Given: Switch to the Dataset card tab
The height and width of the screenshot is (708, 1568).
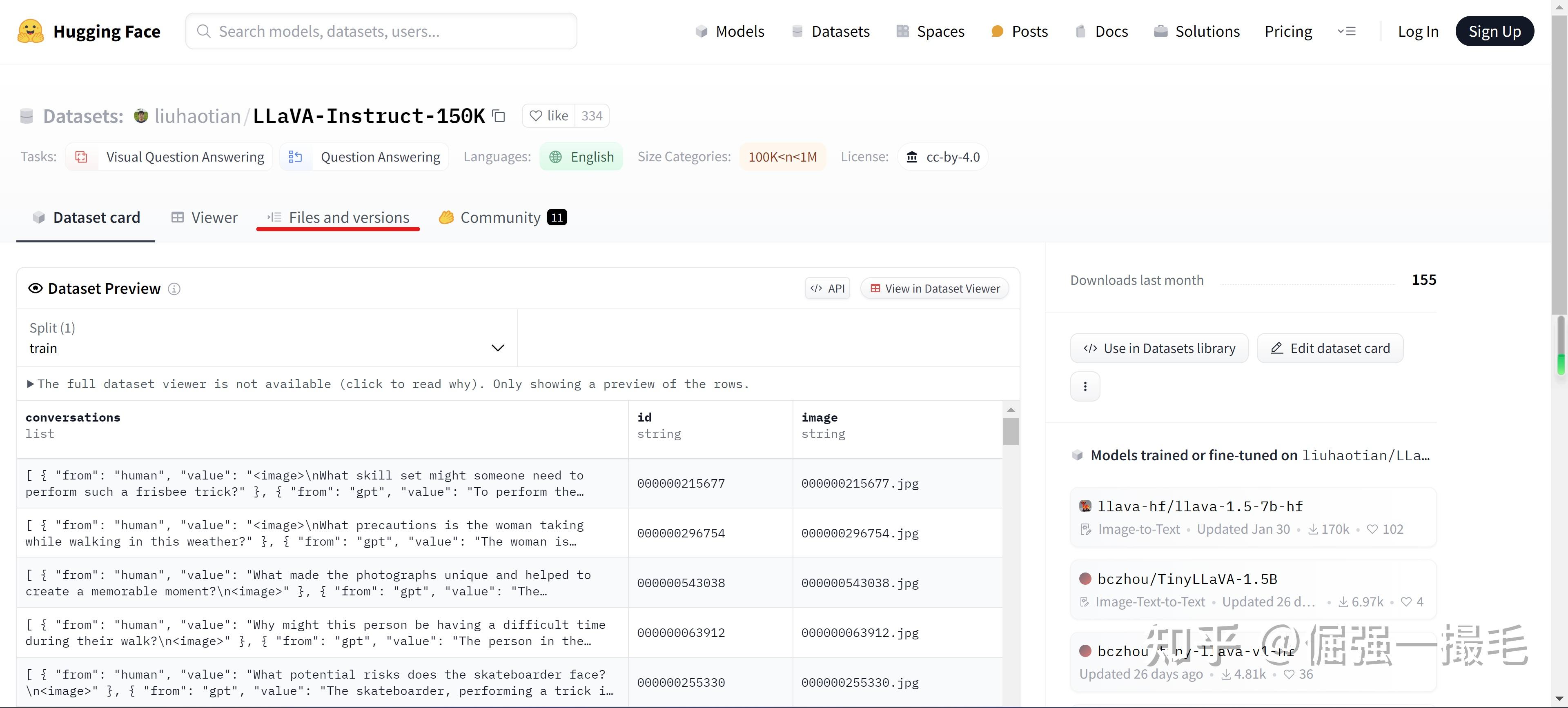Looking at the screenshot, I should (86, 217).
